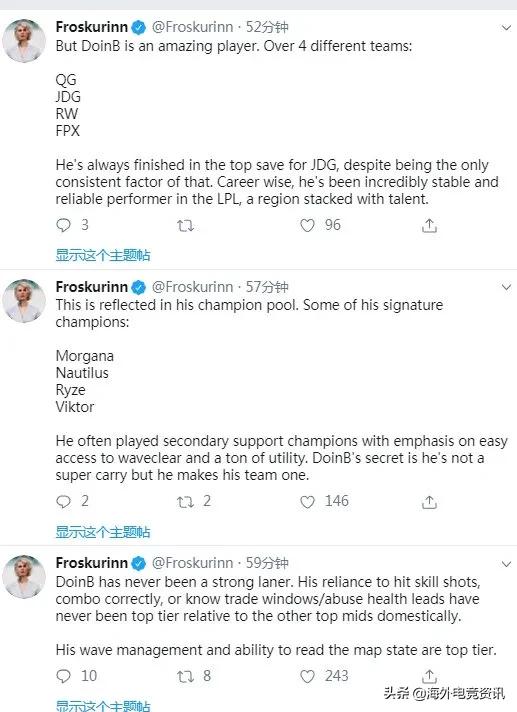Retweet the wave management tweet with 8 retweets
This screenshot has width=517, height=712.
pyautogui.click(x=185, y=677)
